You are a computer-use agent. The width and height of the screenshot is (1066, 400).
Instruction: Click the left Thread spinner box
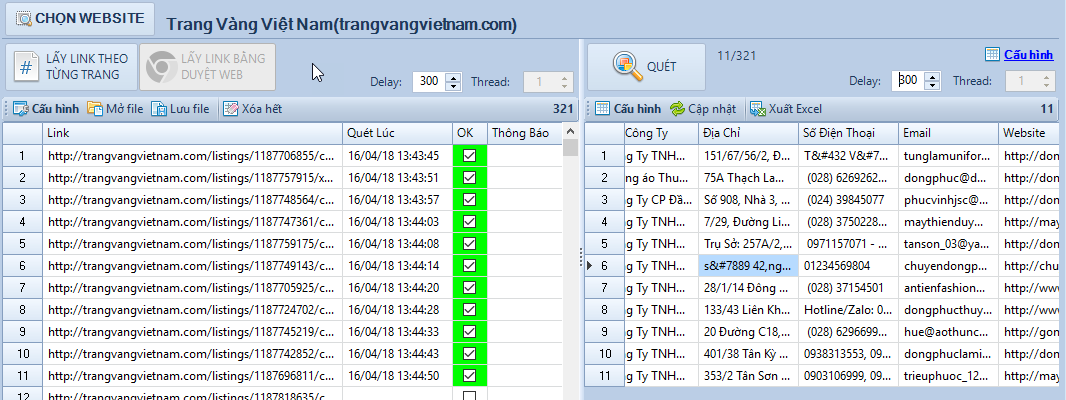click(548, 82)
